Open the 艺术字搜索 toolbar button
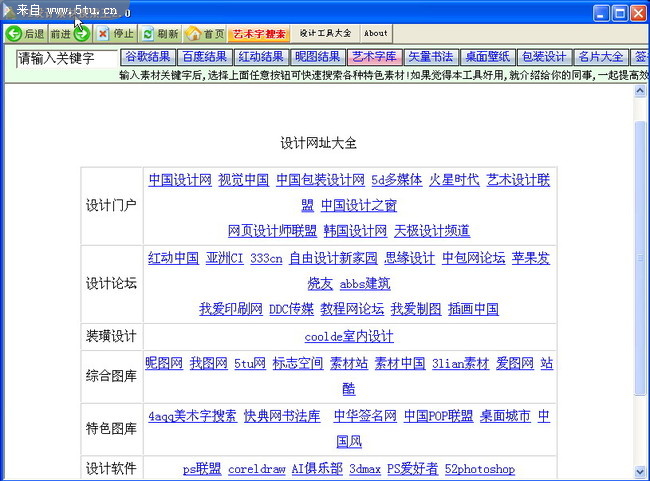650x481 pixels. [x=259, y=34]
